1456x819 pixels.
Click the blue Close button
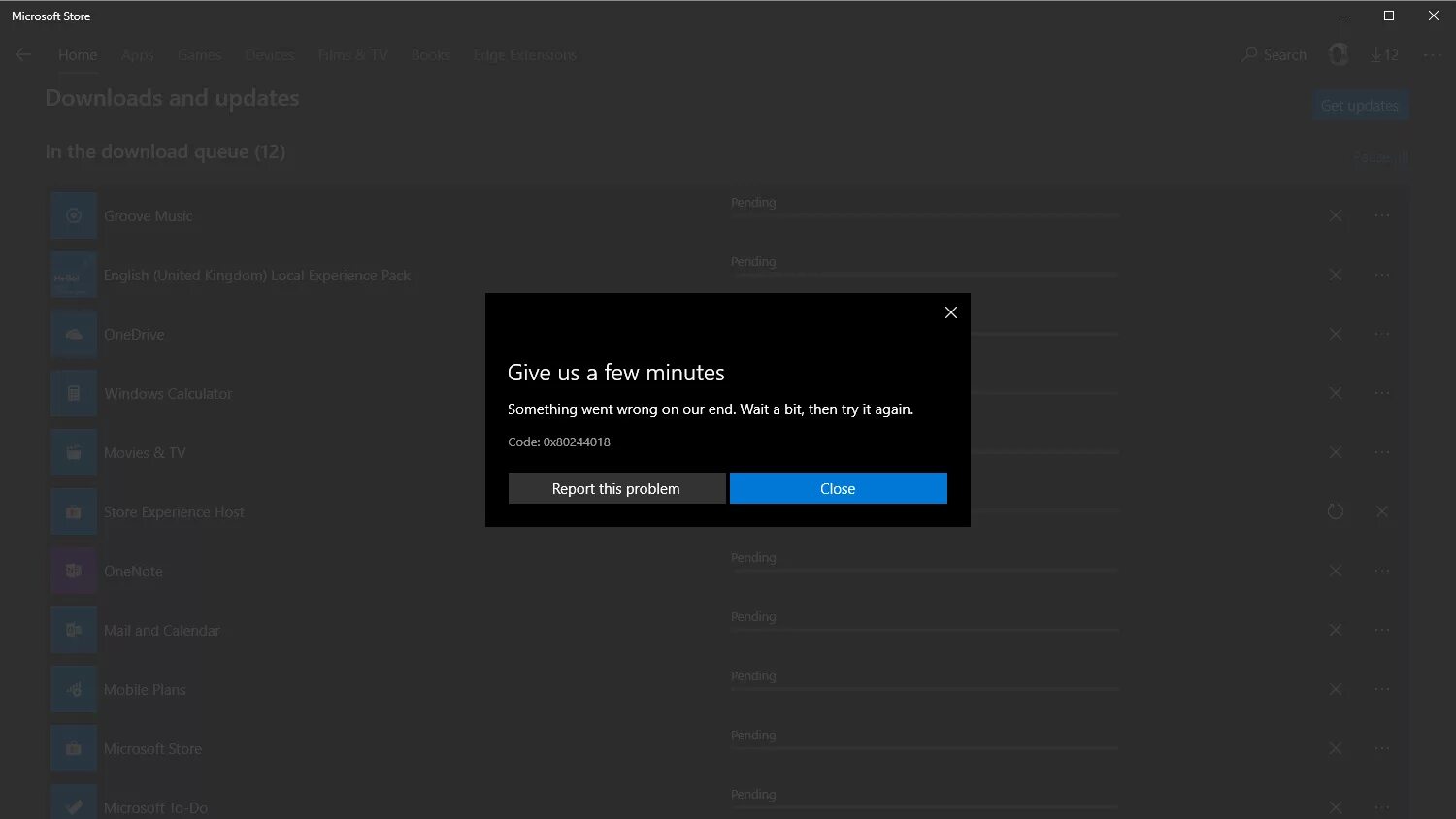(839, 488)
